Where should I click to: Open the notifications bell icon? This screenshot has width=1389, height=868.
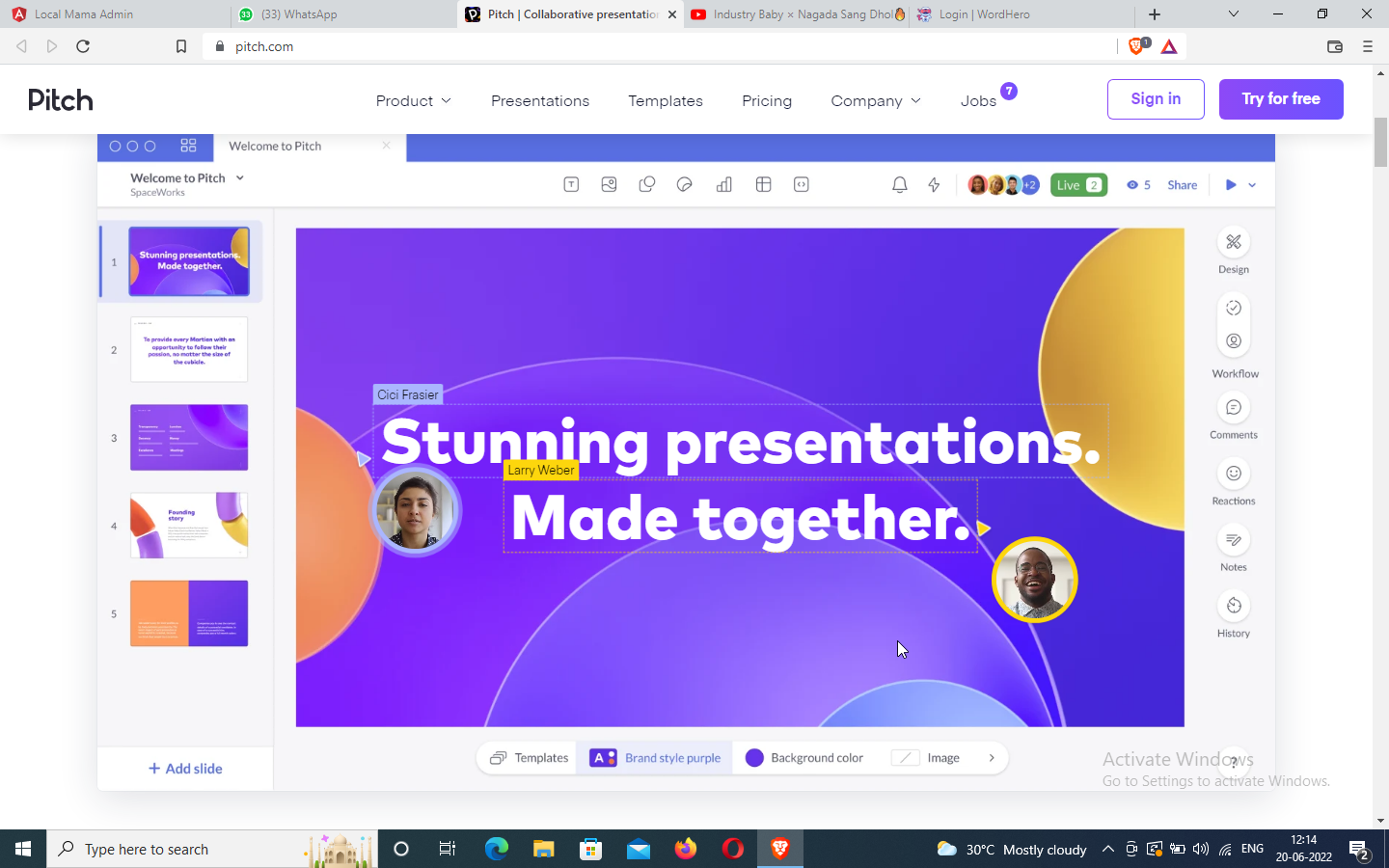point(899,185)
